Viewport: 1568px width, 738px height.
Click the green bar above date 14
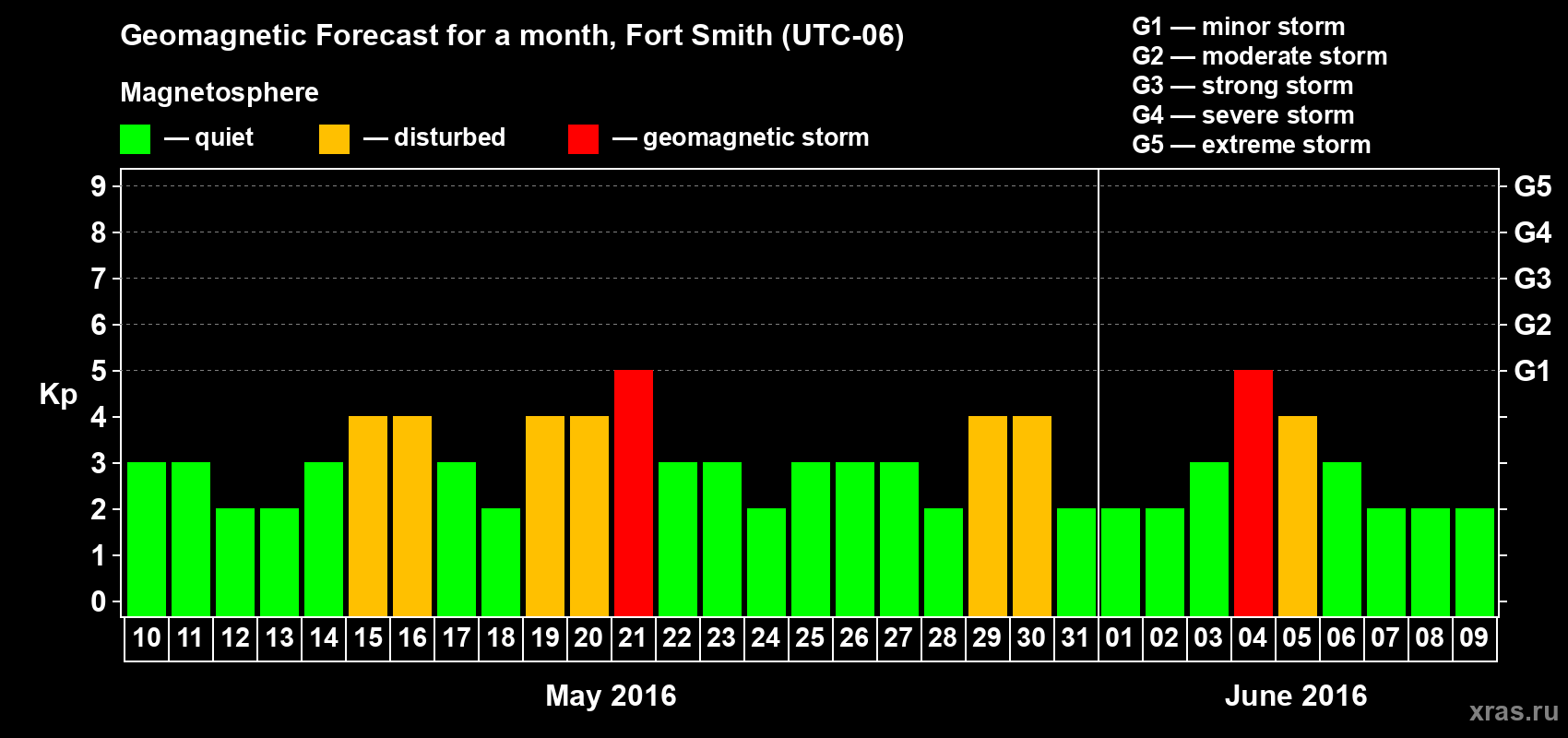[324, 540]
